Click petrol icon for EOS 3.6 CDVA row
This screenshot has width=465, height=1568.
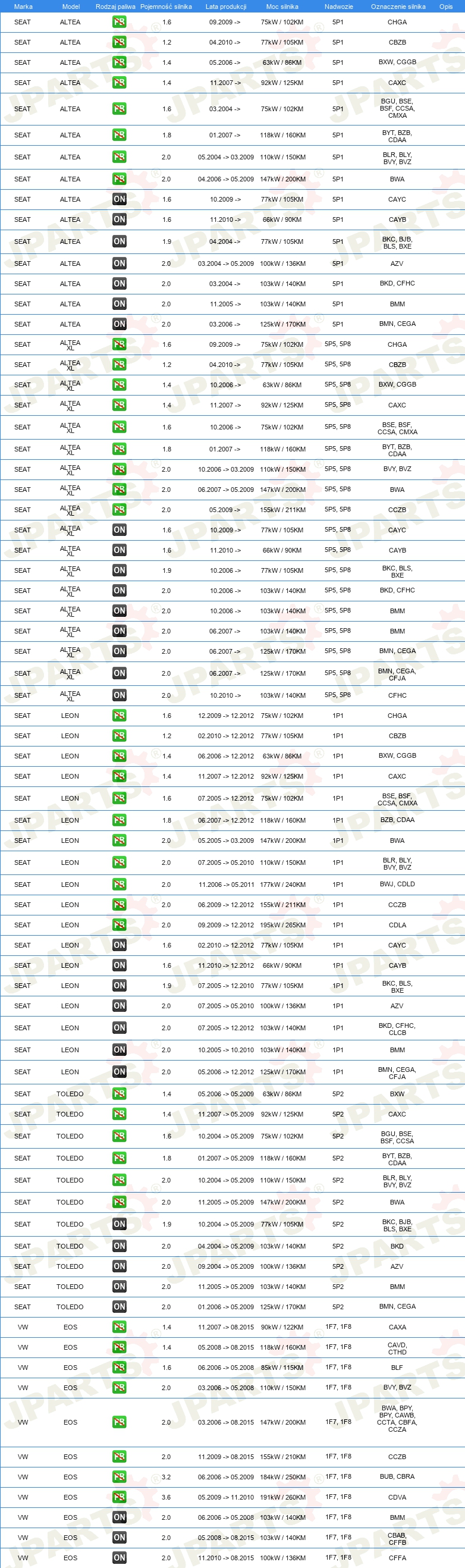click(x=120, y=1497)
